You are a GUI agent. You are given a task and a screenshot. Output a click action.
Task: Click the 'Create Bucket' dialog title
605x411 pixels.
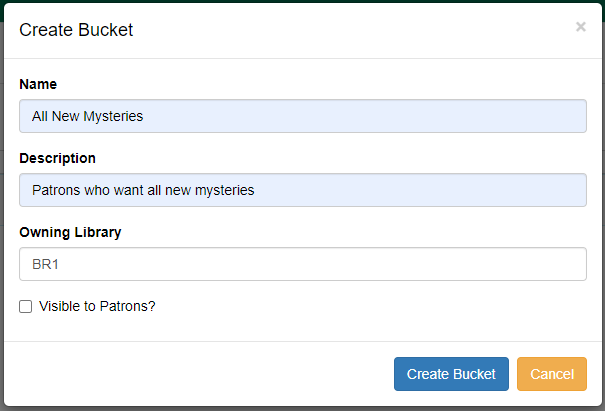pos(76,30)
